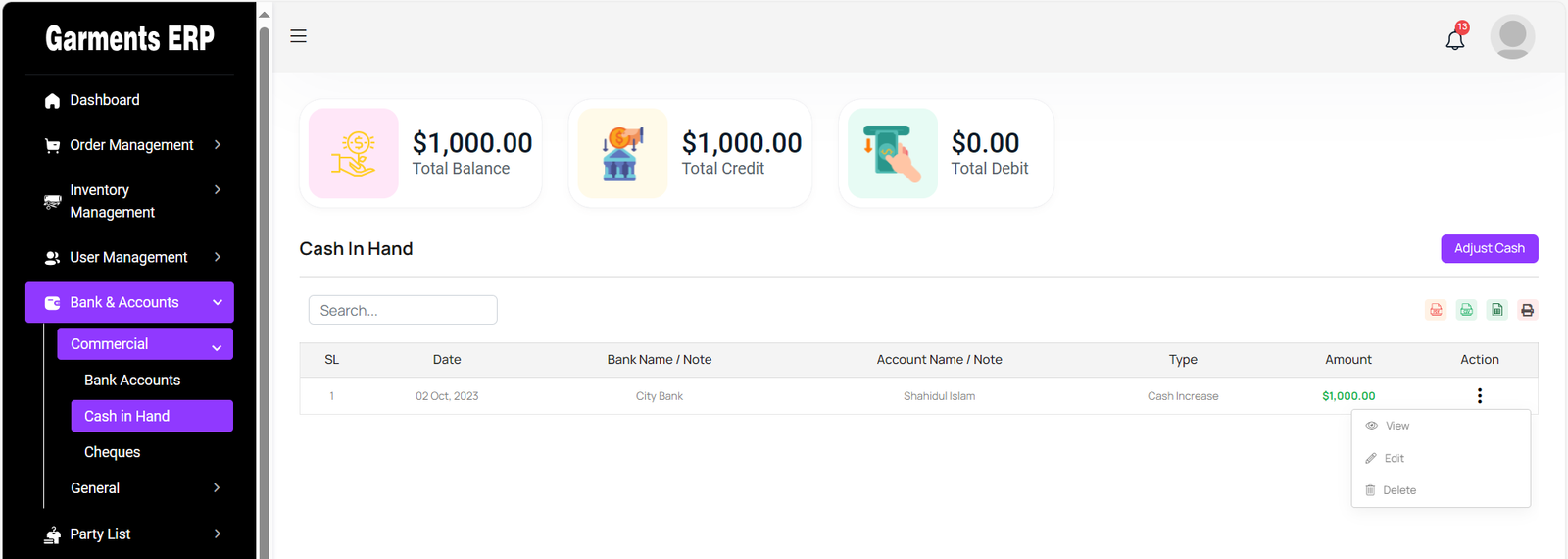Image resolution: width=1568 pixels, height=559 pixels.
Task: Select Delete in the action menu
Action: coord(1398,490)
